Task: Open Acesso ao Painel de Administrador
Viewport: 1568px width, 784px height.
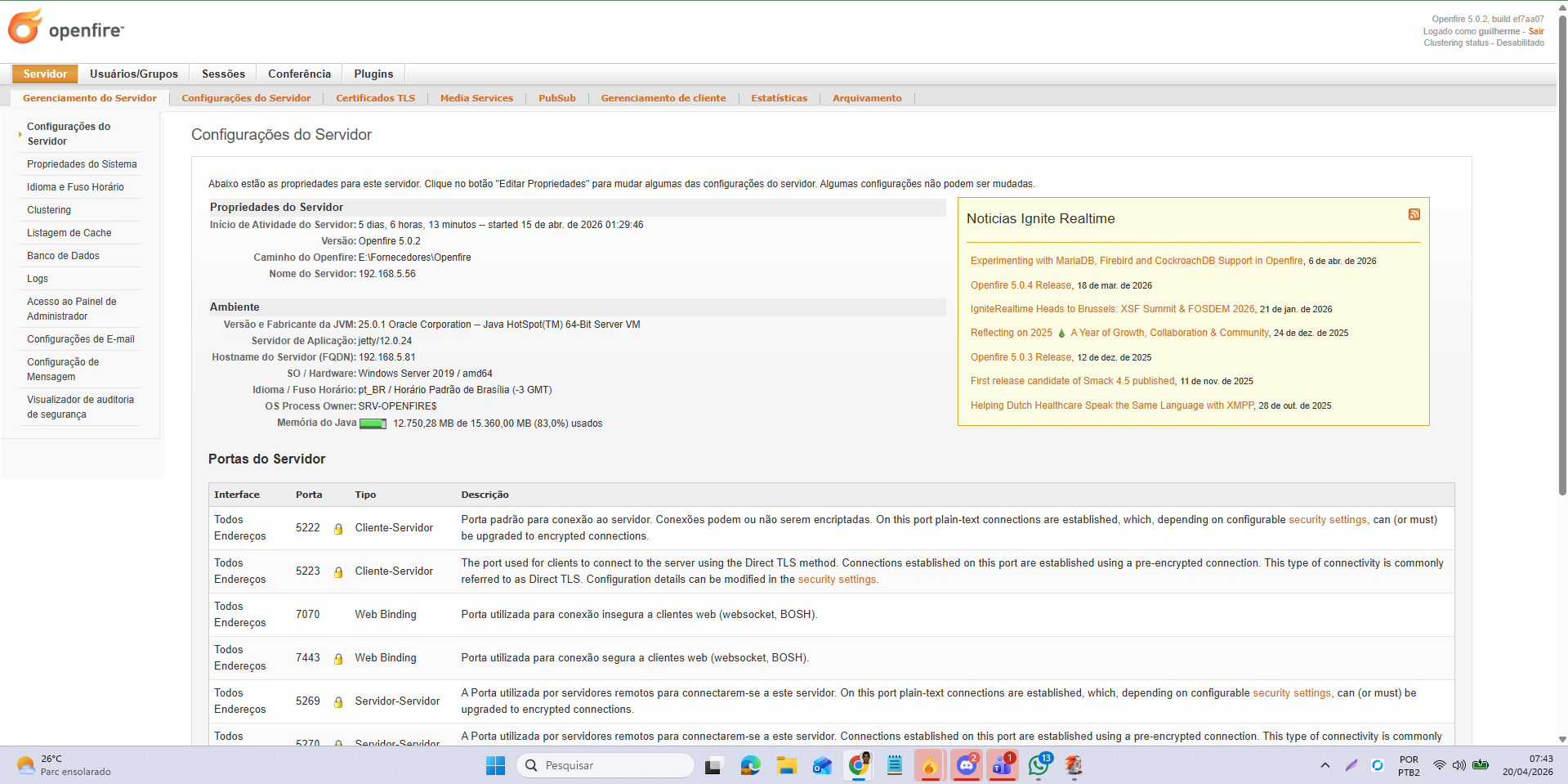Action: tap(72, 309)
